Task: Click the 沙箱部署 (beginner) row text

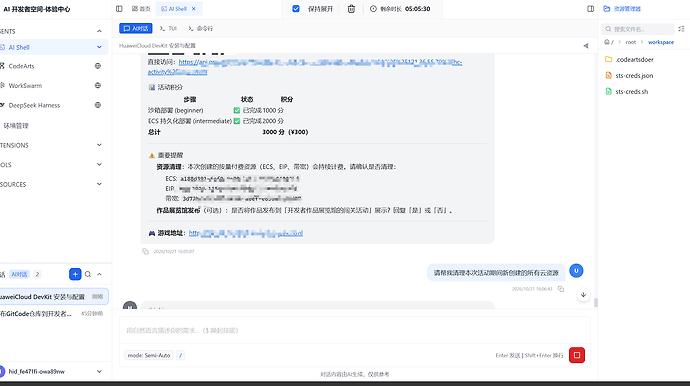Action: click(x=176, y=110)
